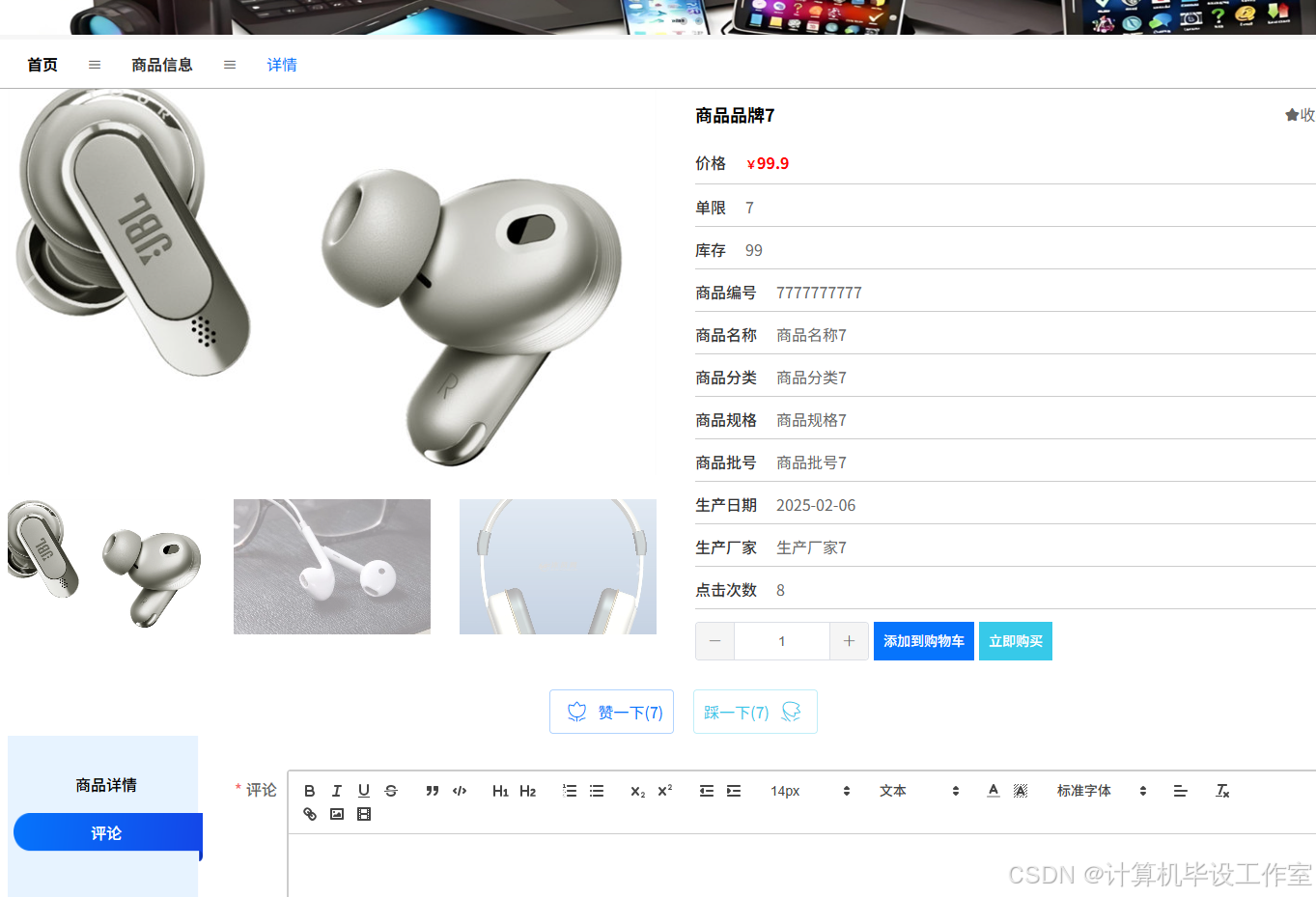This screenshot has height=897, width=1316.
Task: Switch to the 评论 tab
Action: tap(106, 832)
